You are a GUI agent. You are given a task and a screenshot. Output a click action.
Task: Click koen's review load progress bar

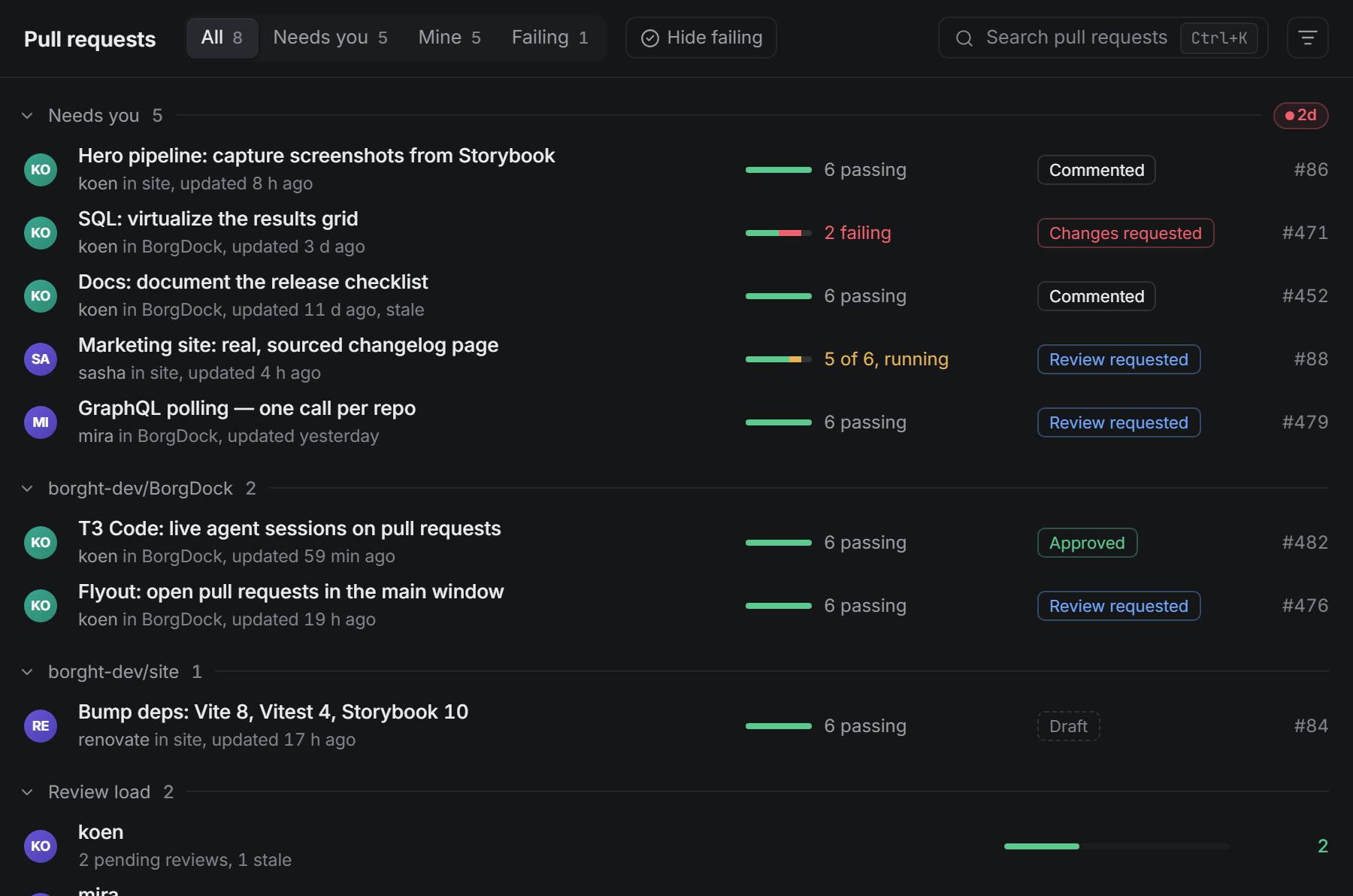pos(1117,846)
